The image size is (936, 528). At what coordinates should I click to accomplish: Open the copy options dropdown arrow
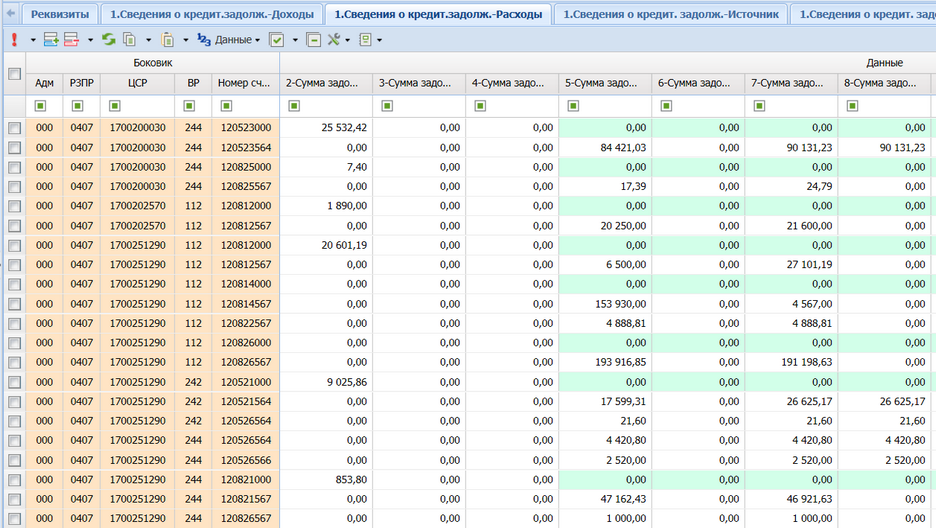point(148,40)
